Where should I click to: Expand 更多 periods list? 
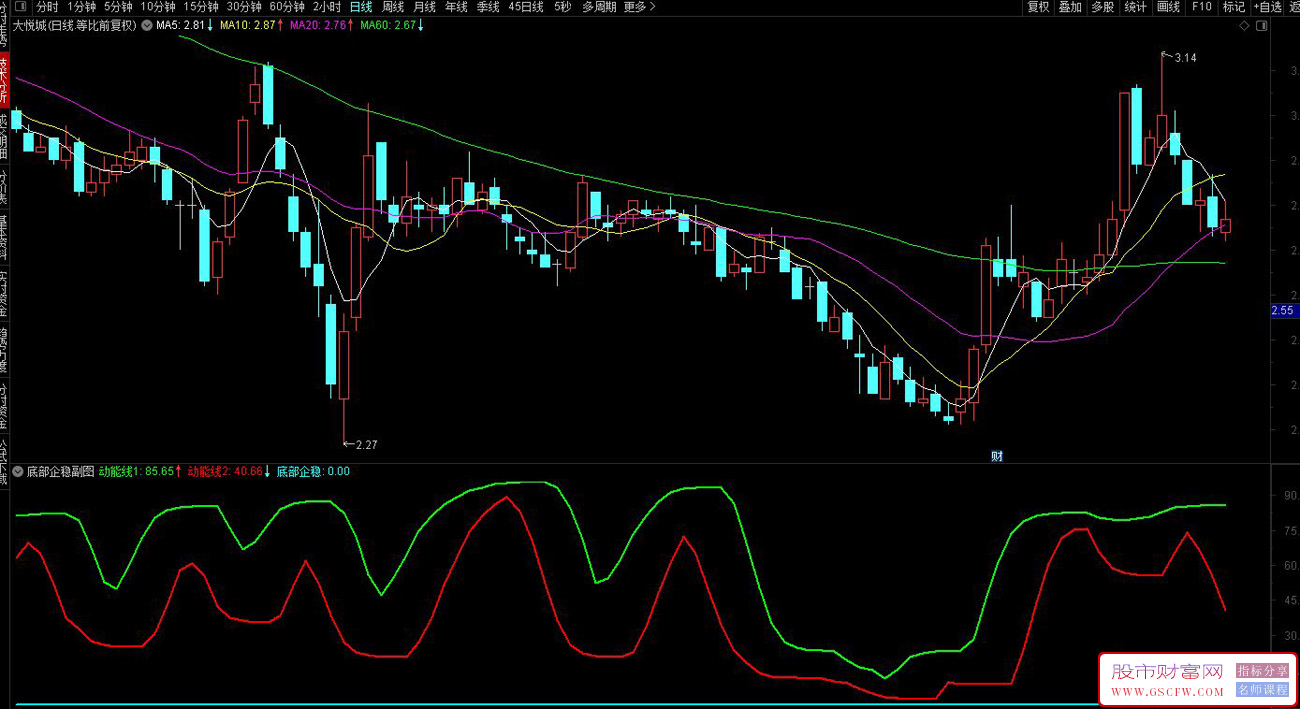[639, 7]
